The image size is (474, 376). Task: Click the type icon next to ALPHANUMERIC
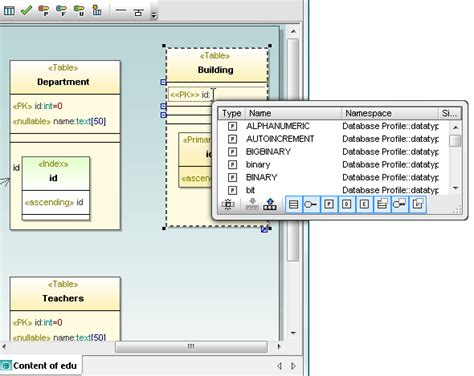[232, 126]
